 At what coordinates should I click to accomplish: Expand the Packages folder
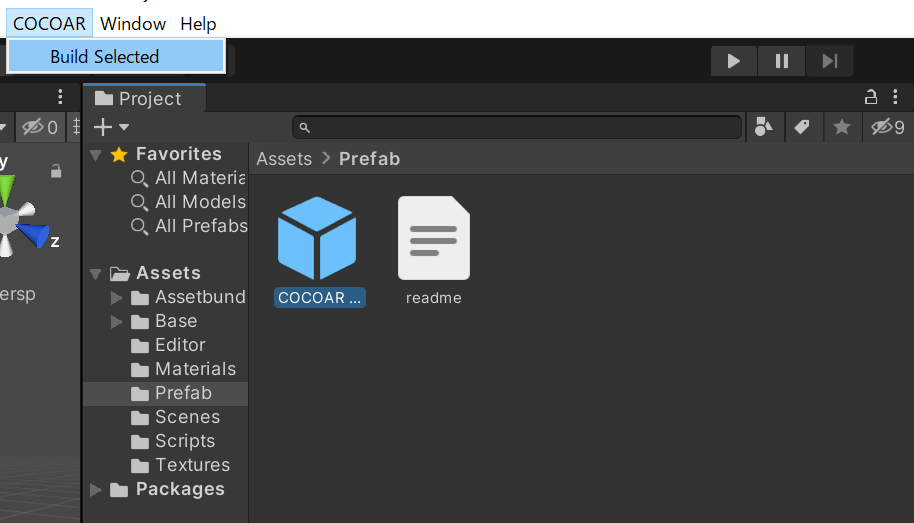click(96, 490)
